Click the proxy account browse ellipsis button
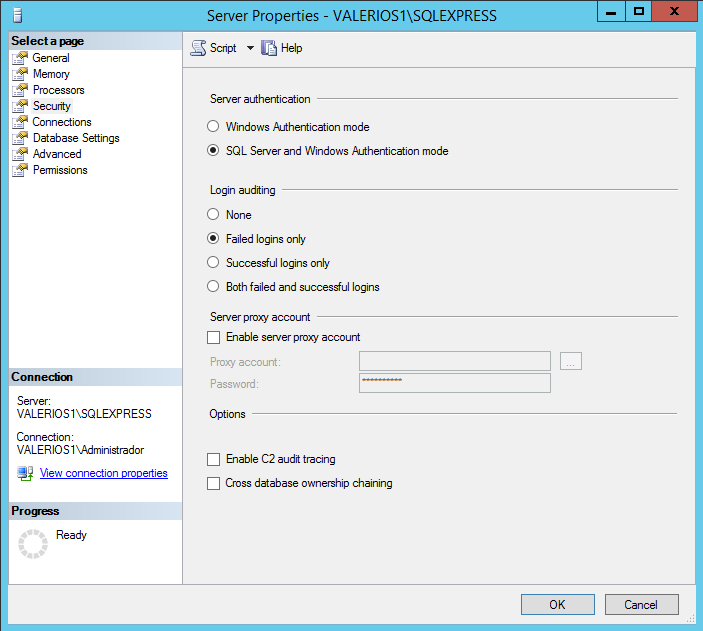The height and width of the screenshot is (631, 703). click(571, 361)
